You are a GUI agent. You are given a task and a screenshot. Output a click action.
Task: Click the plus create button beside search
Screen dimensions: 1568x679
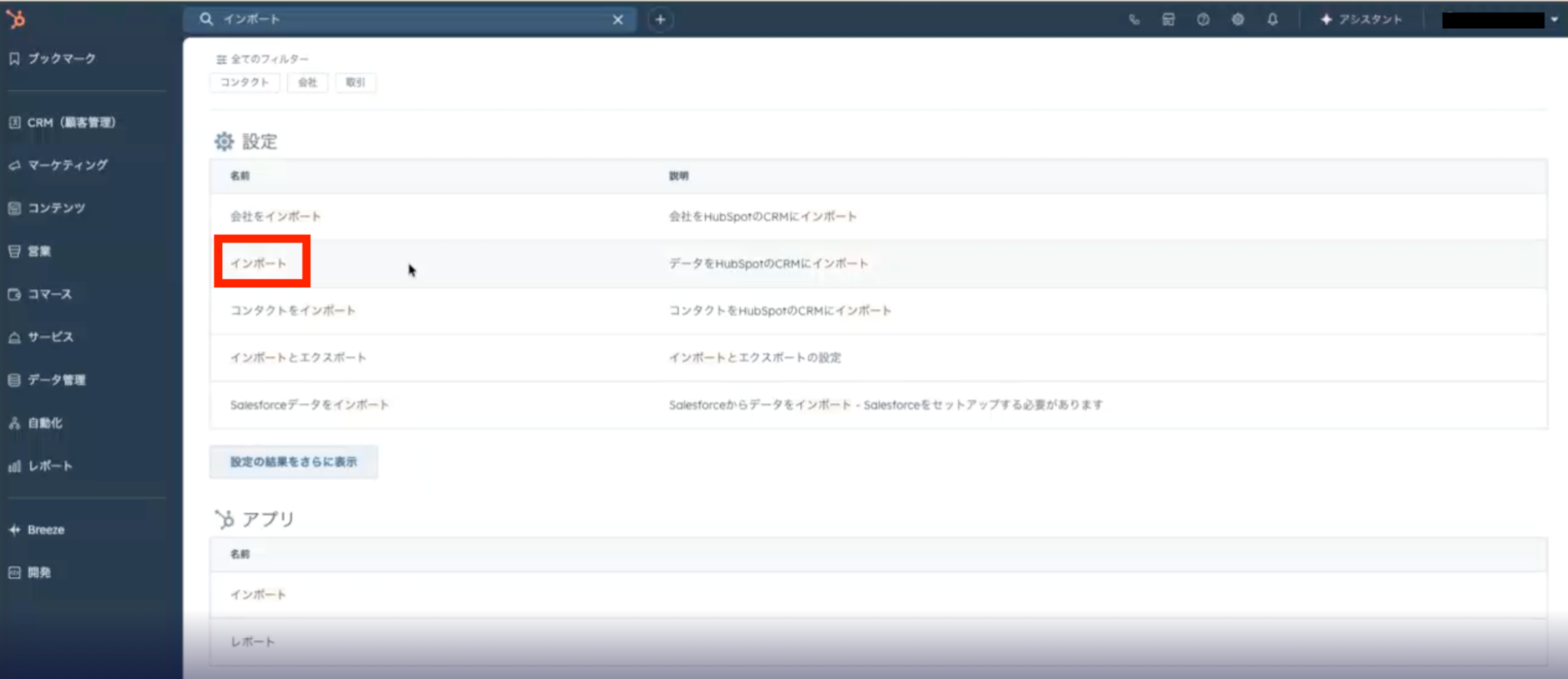coord(660,20)
